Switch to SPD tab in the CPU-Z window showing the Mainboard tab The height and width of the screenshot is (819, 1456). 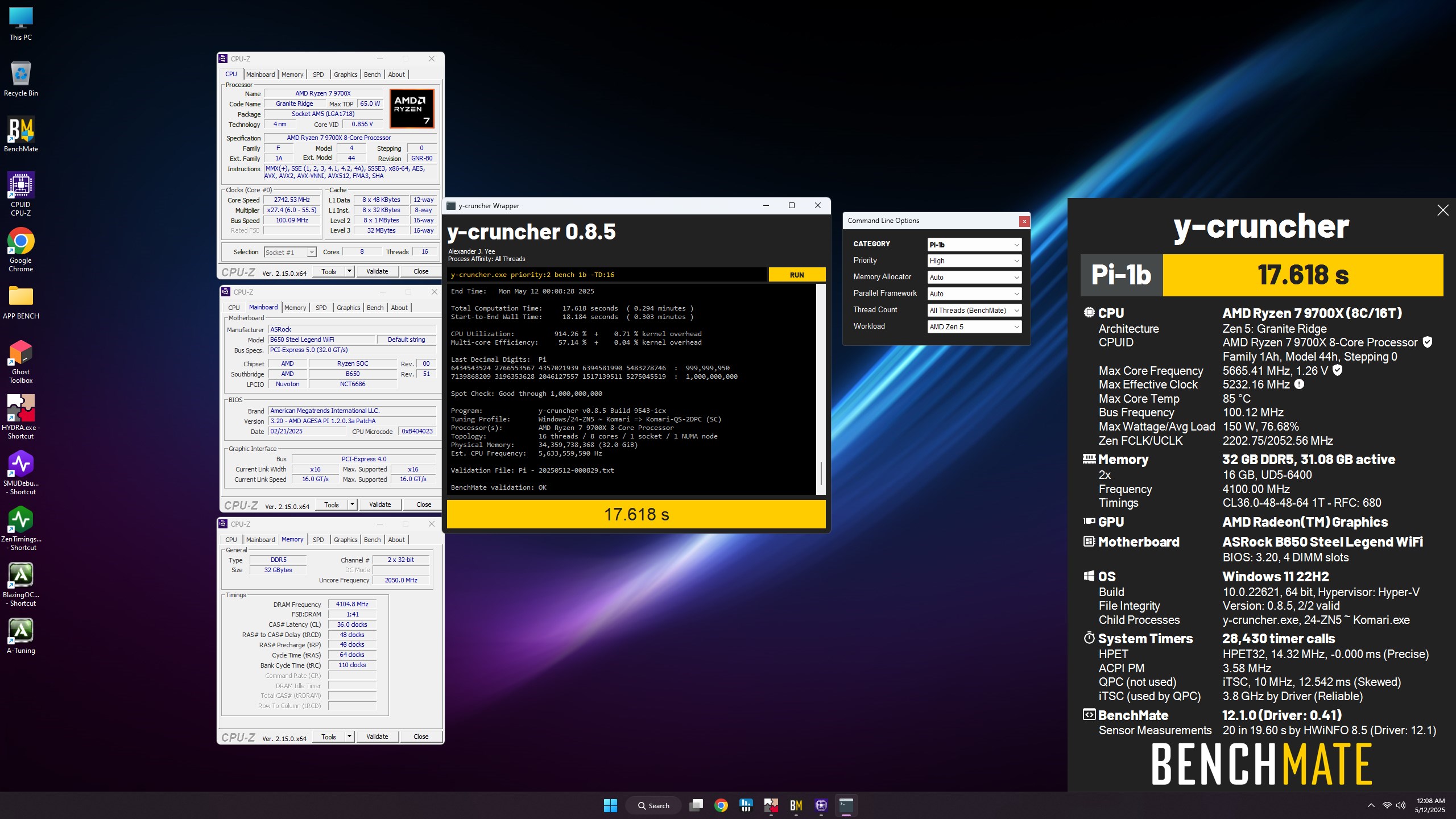321,308
